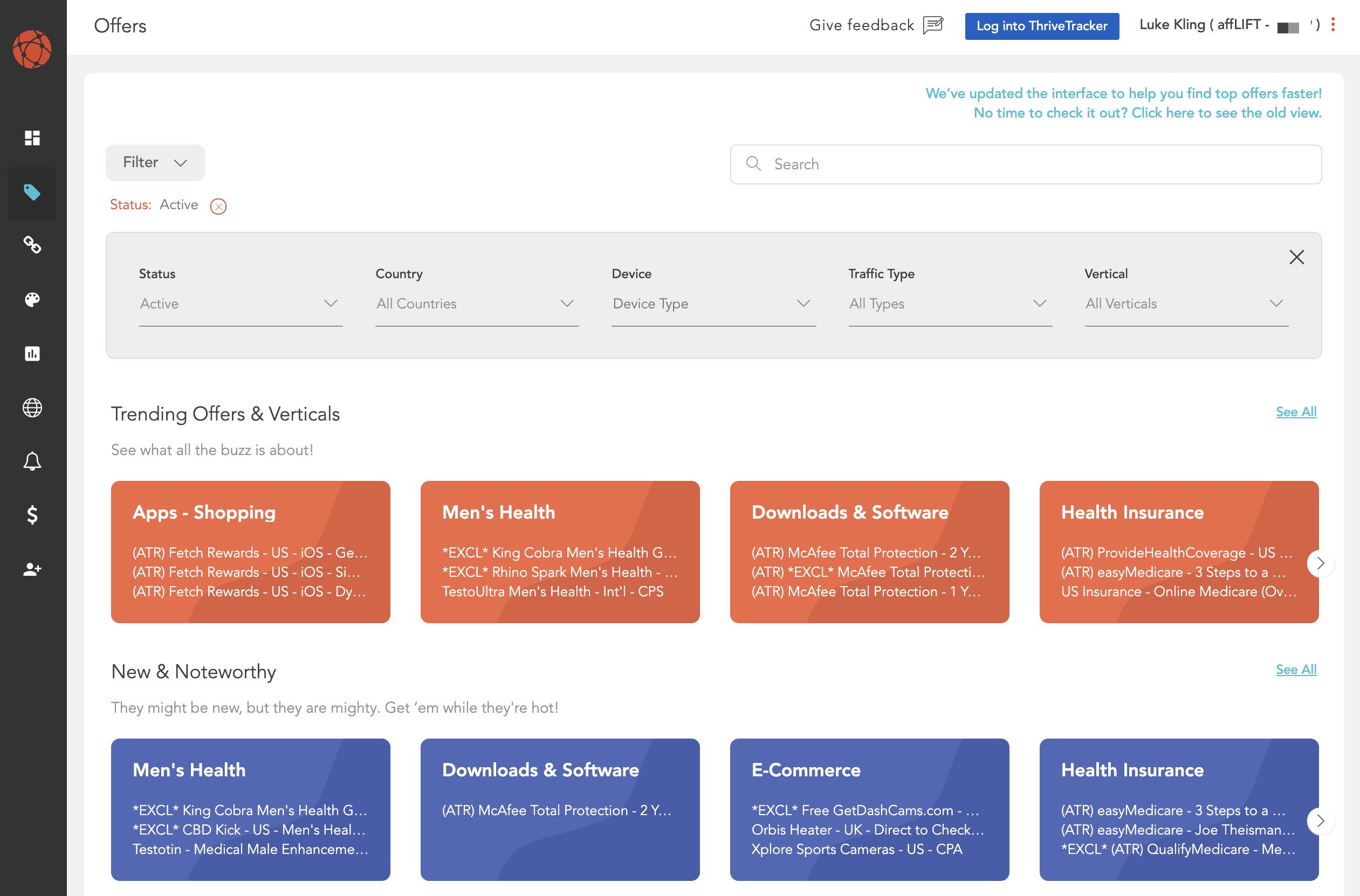
Task: Click Log into ThriveTracker button
Action: [1042, 26]
